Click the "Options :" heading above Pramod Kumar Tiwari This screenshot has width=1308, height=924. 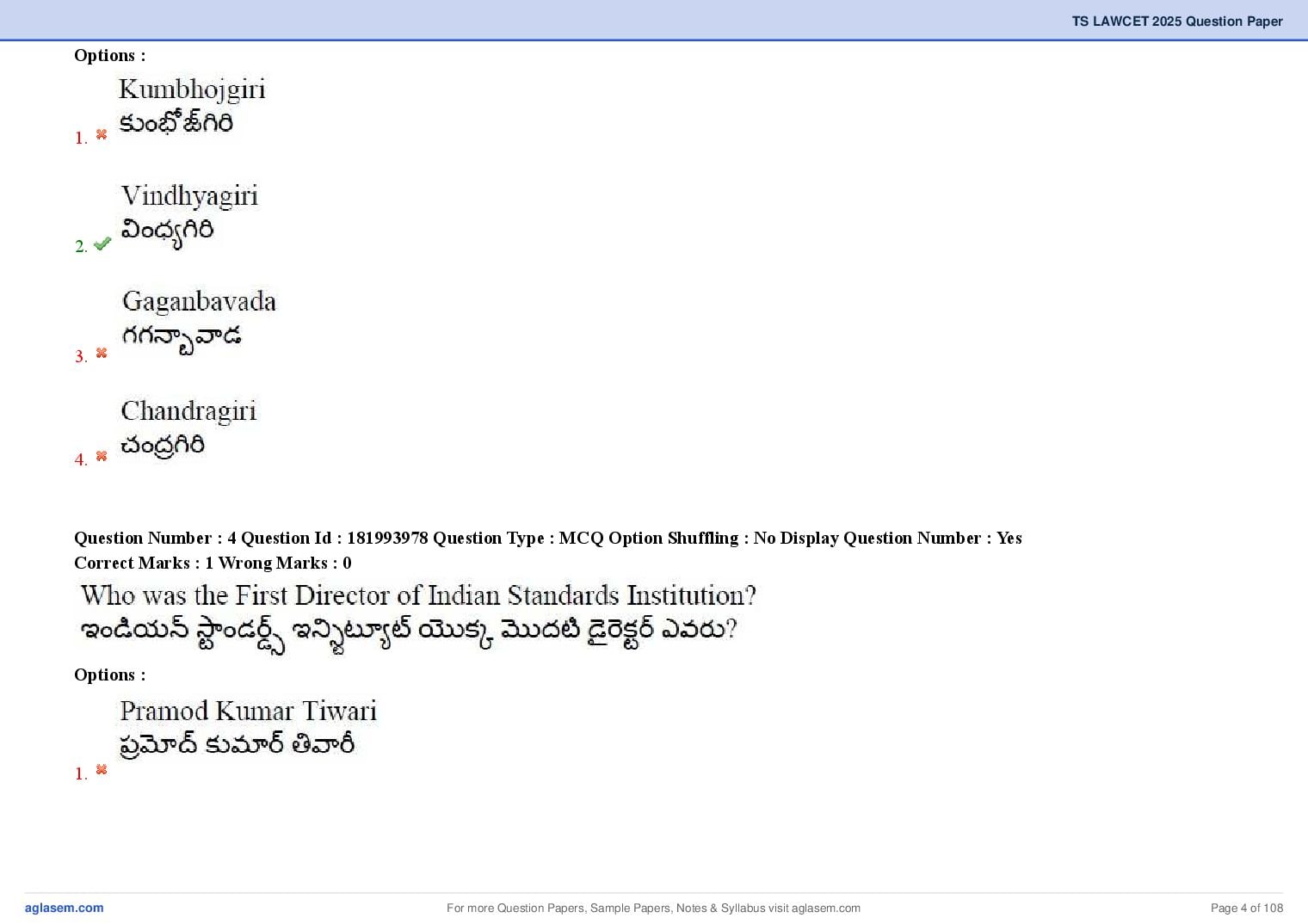tap(110, 675)
